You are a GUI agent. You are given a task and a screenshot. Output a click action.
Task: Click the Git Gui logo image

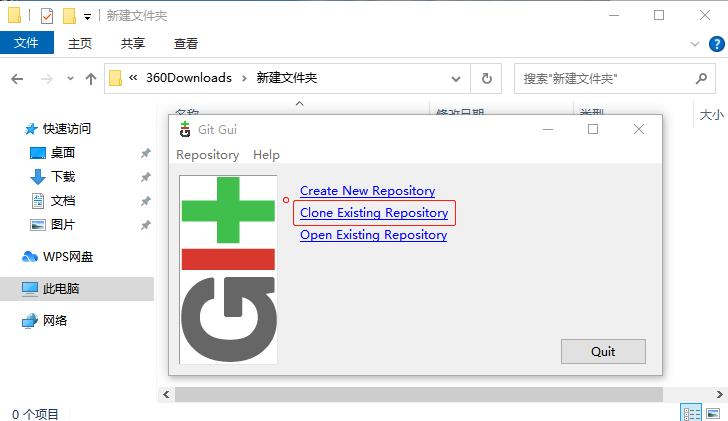point(228,270)
